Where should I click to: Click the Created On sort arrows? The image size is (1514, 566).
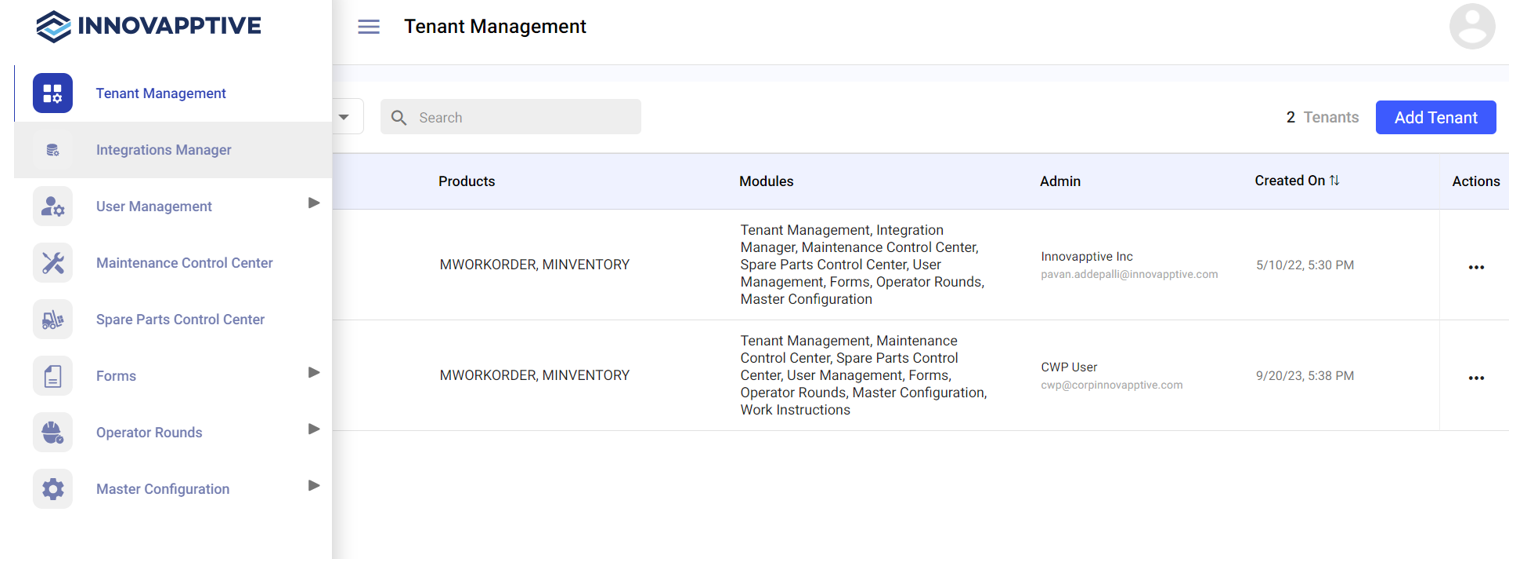pyautogui.click(x=1334, y=180)
